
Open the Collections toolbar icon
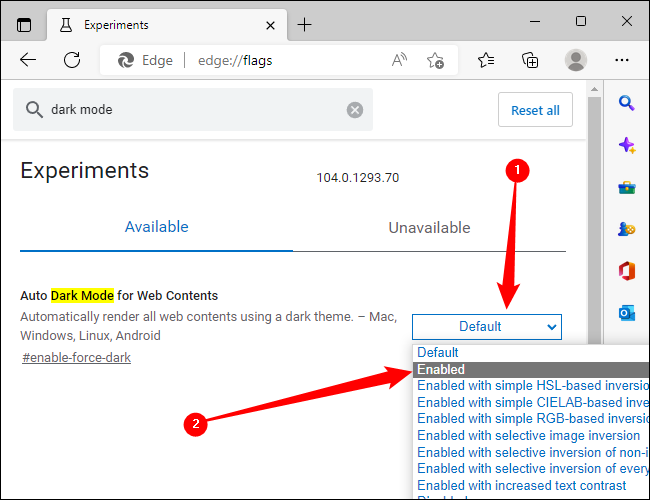coord(530,60)
